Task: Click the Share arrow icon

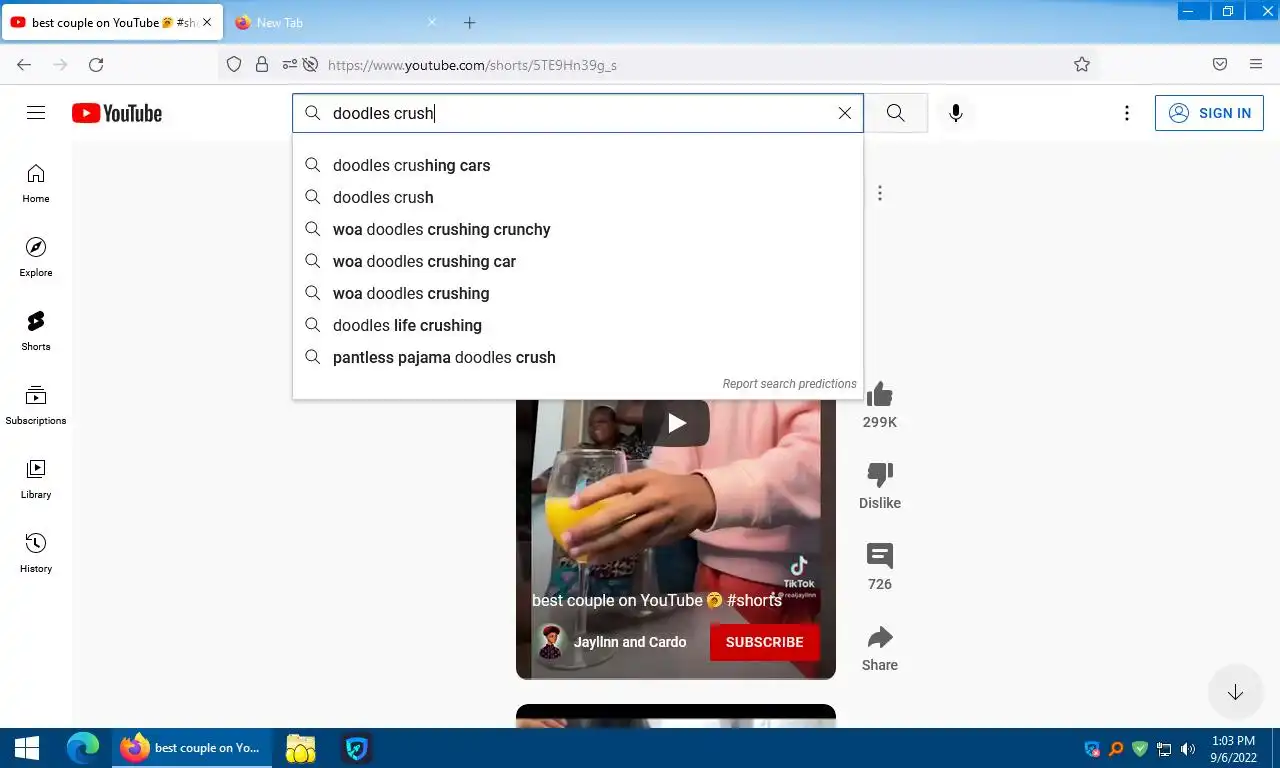Action: (x=880, y=637)
